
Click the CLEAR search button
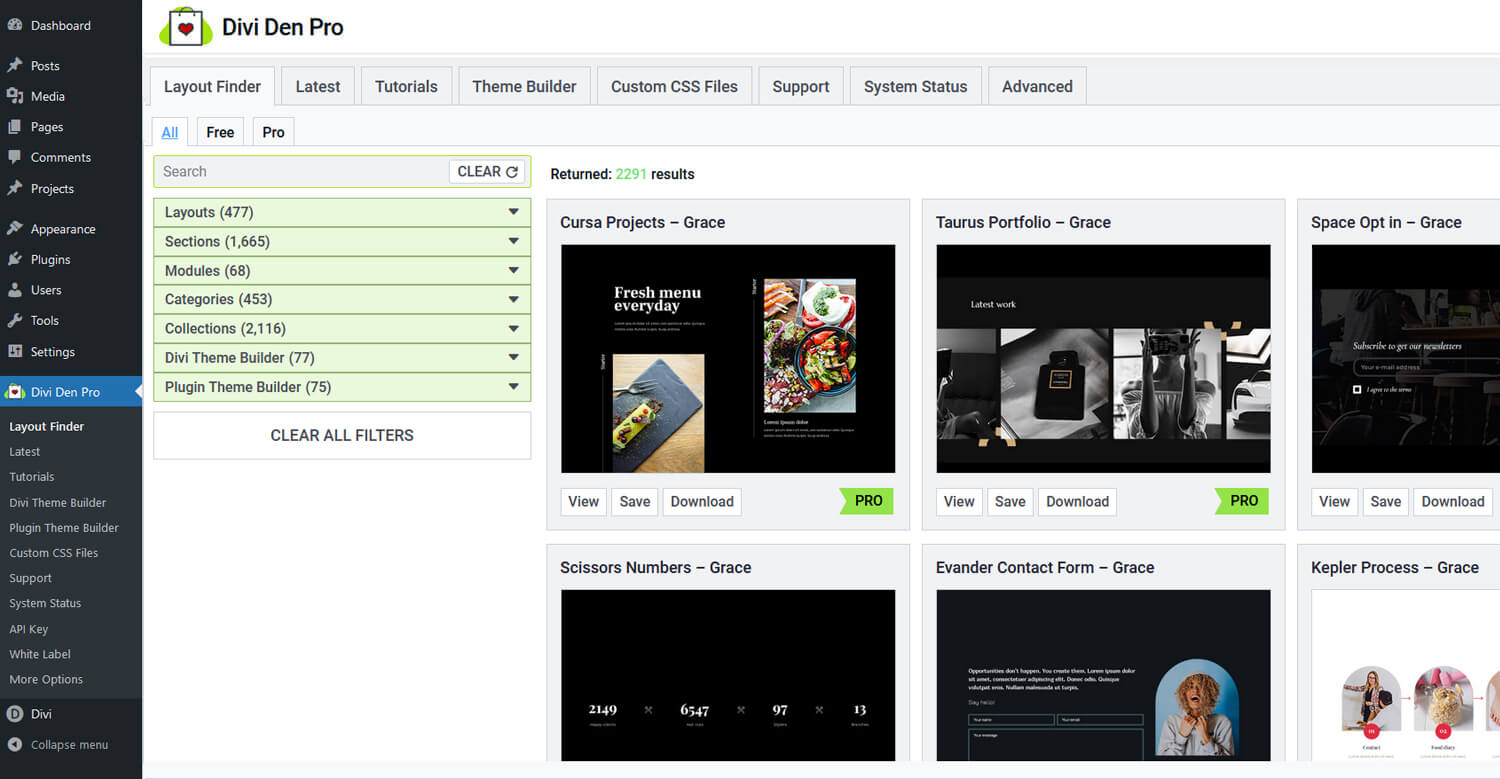pos(487,171)
